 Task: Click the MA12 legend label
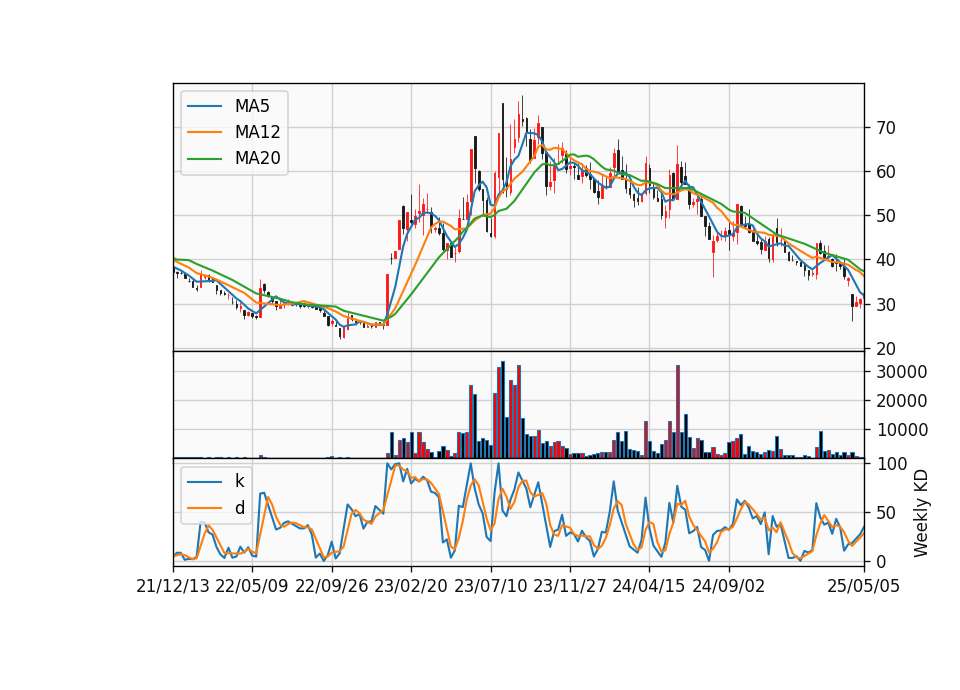[x=257, y=132]
